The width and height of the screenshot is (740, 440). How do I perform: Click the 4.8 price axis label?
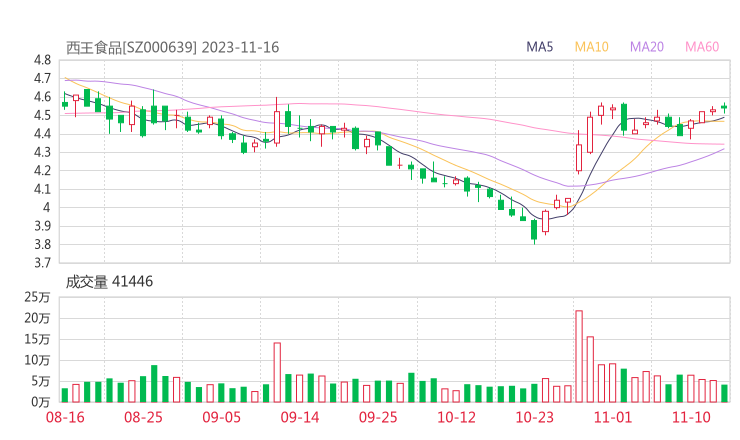tap(42, 60)
